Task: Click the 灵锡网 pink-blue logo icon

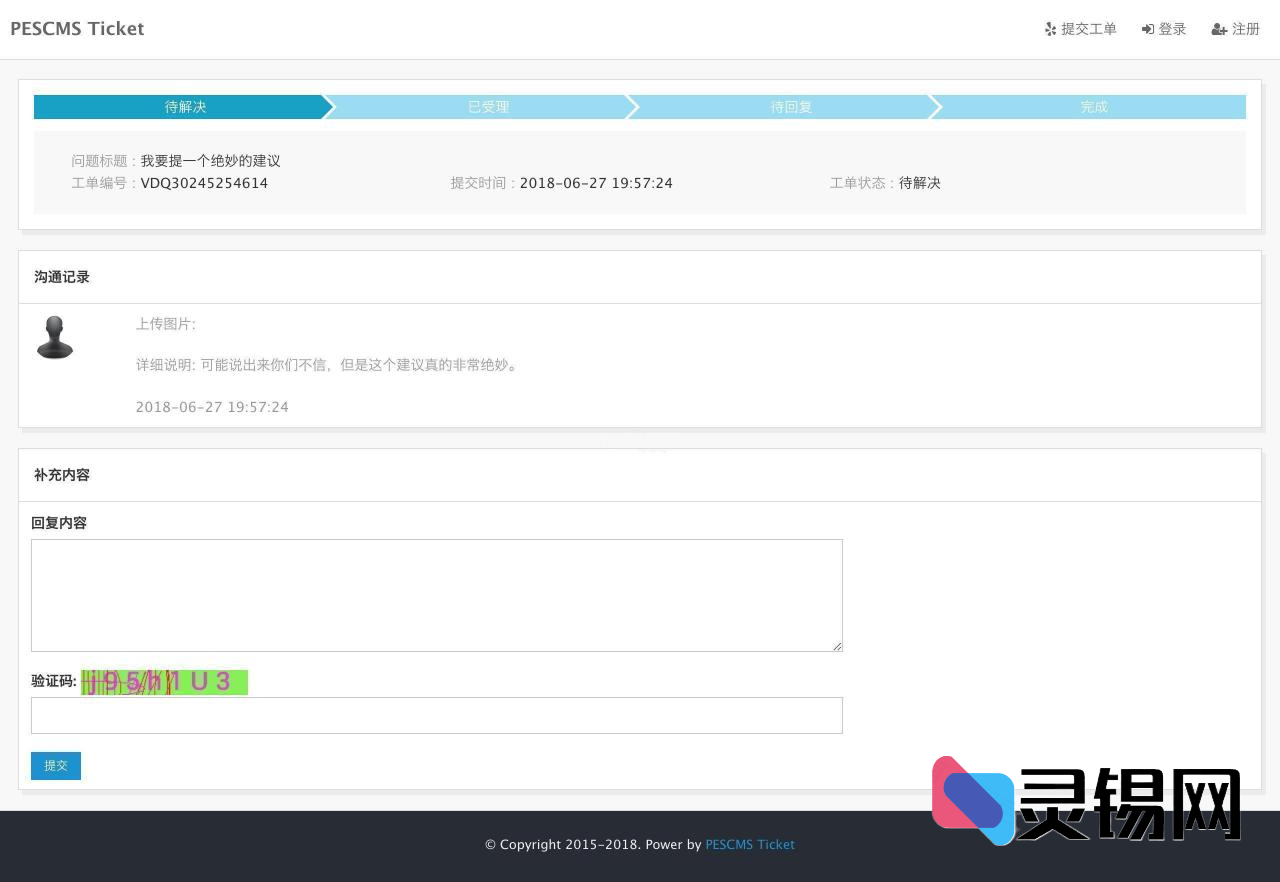Action: (973, 800)
